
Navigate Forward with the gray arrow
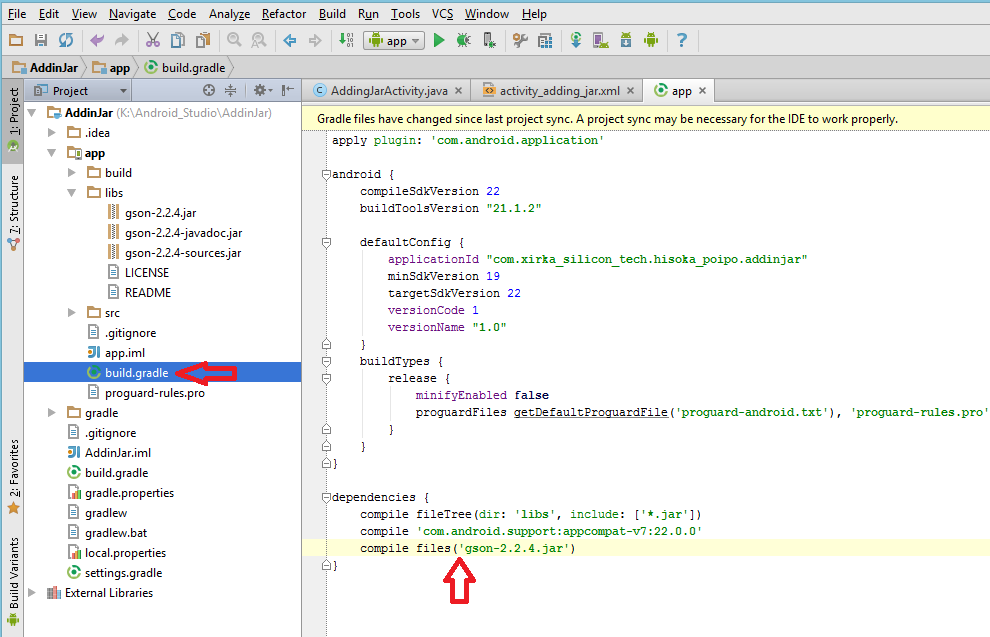click(314, 40)
